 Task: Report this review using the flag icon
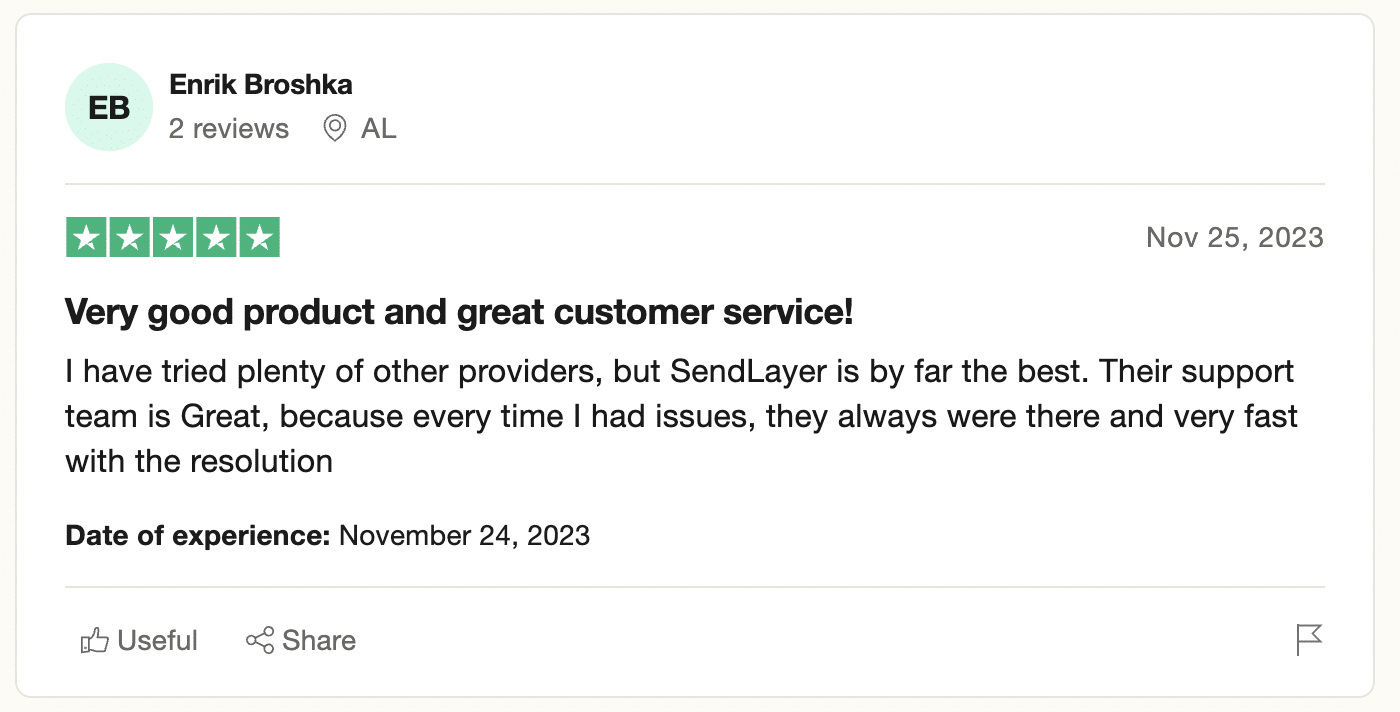point(1310,637)
